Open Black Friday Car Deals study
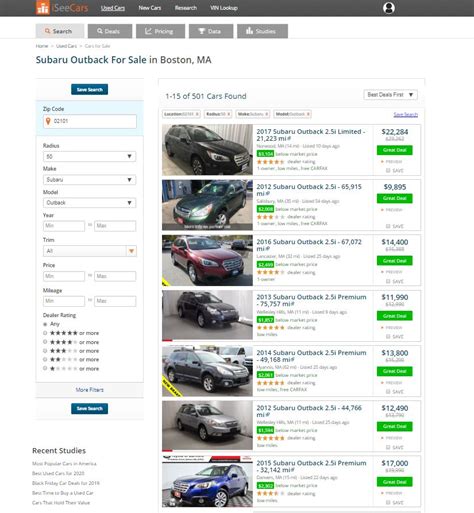The width and height of the screenshot is (474, 513). [66, 483]
